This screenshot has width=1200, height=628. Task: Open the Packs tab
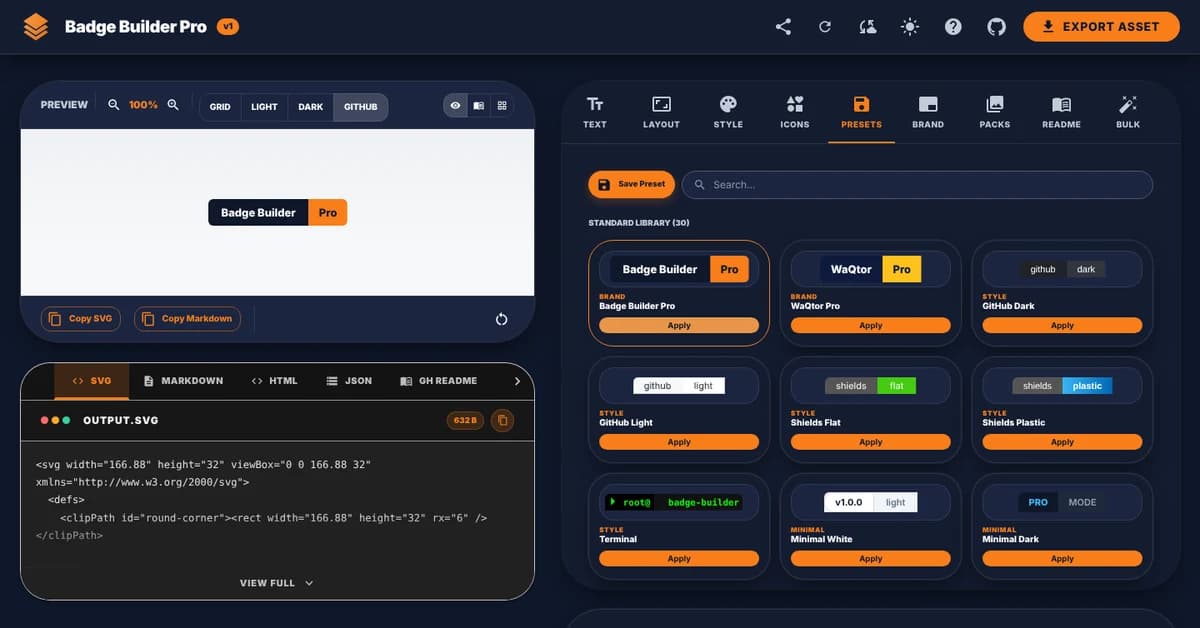[x=995, y=112]
